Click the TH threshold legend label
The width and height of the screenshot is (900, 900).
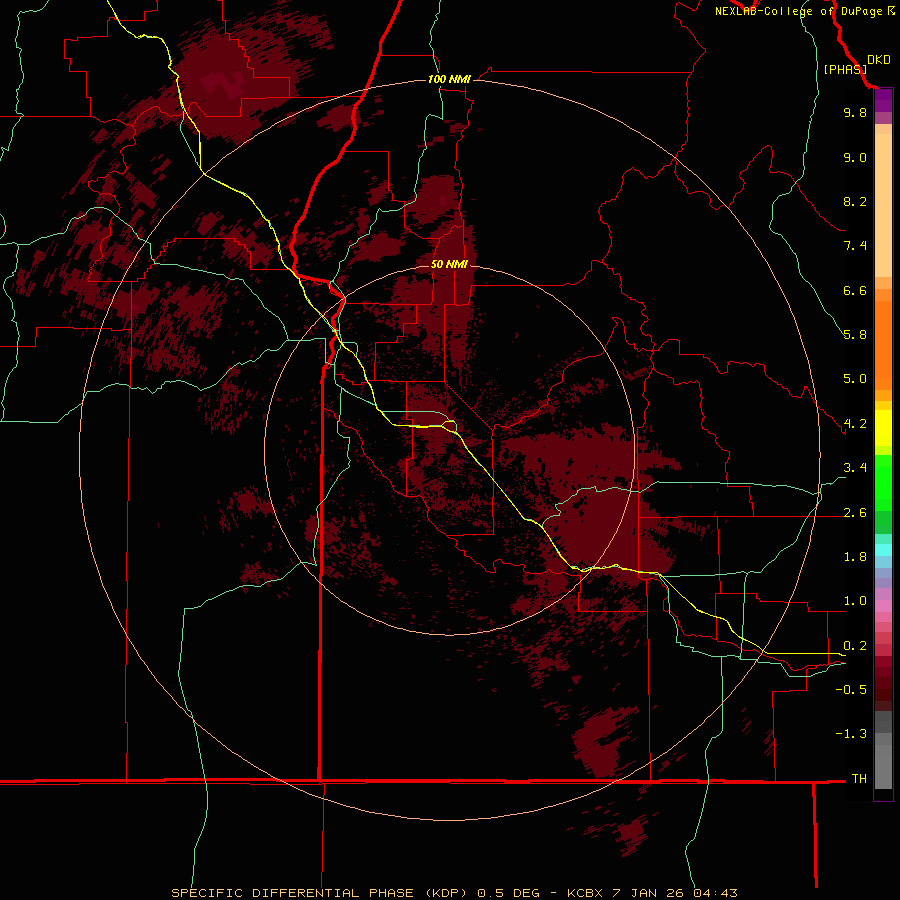[x=859, y=779]
